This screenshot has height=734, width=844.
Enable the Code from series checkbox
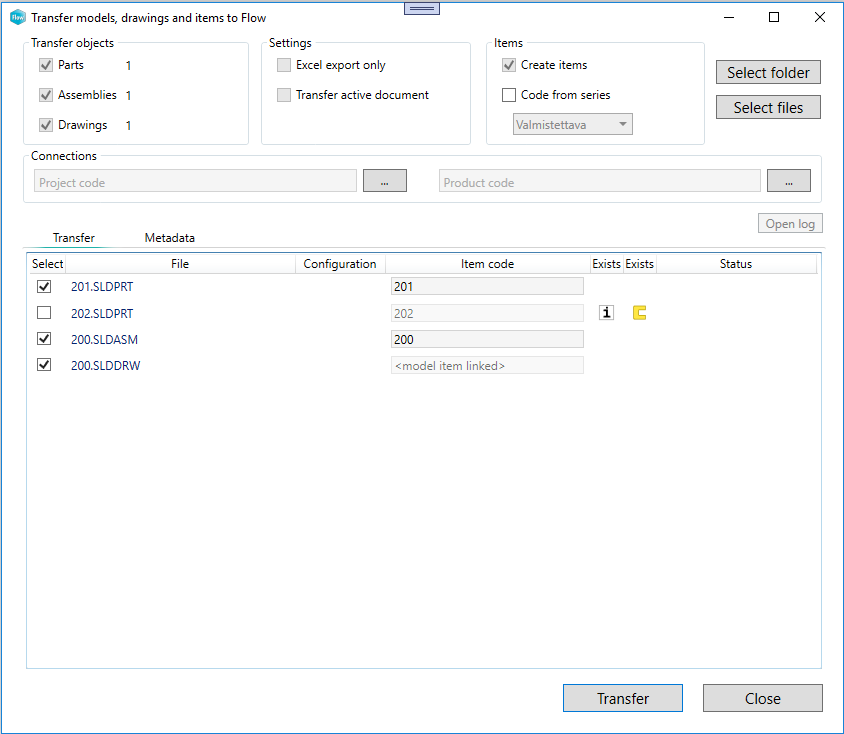coord(509,95)
